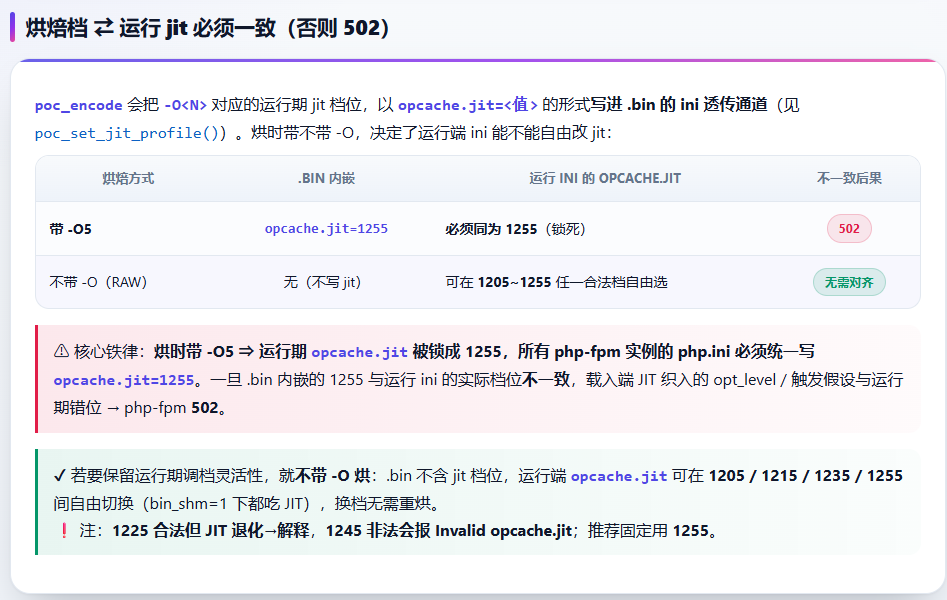
Task: Click the warning triangle icon before '核心铁律'
Action: click(61, 351)
